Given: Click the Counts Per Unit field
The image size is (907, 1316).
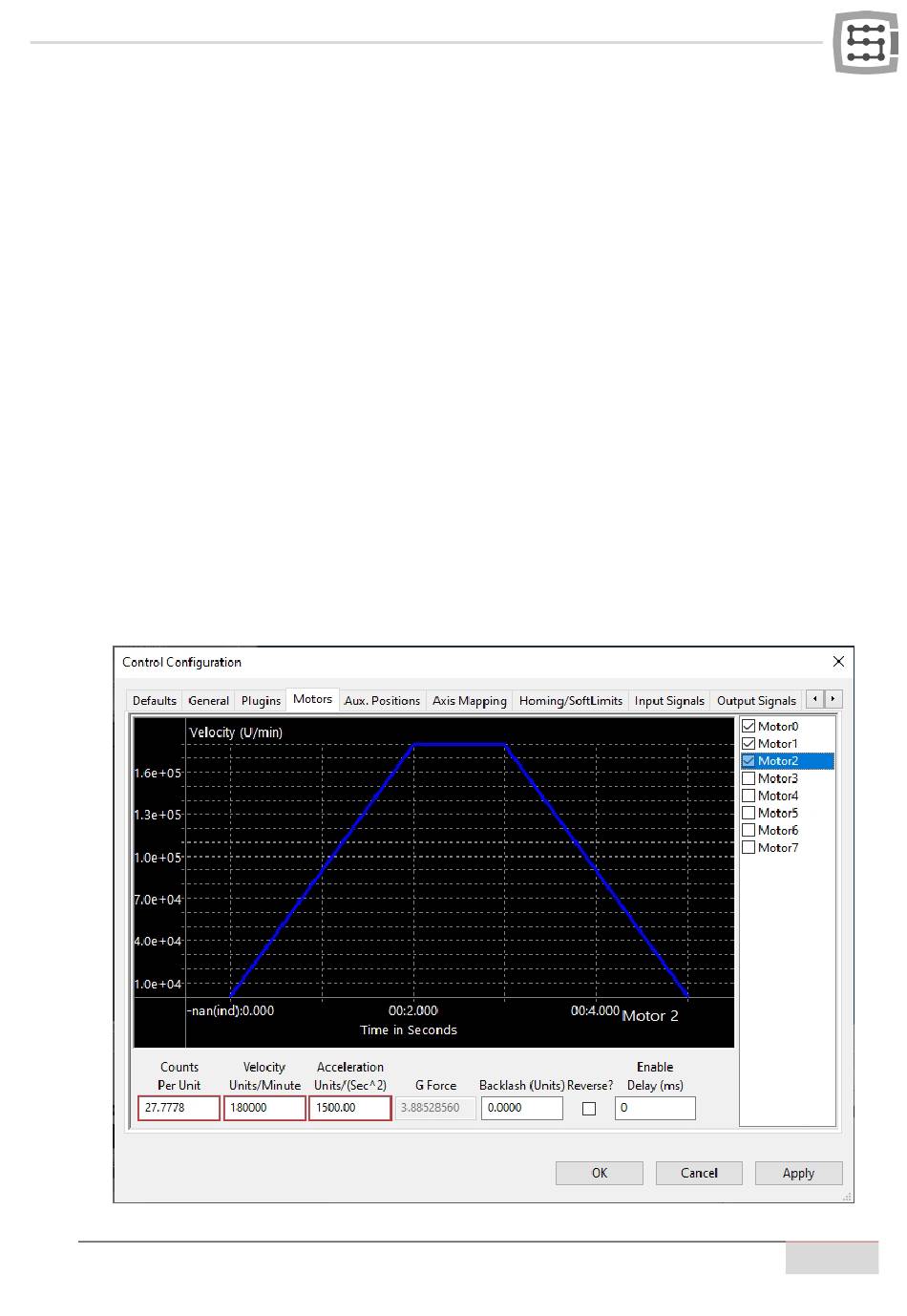Looking at the screenshot, I should click(x=179, y=1108).
